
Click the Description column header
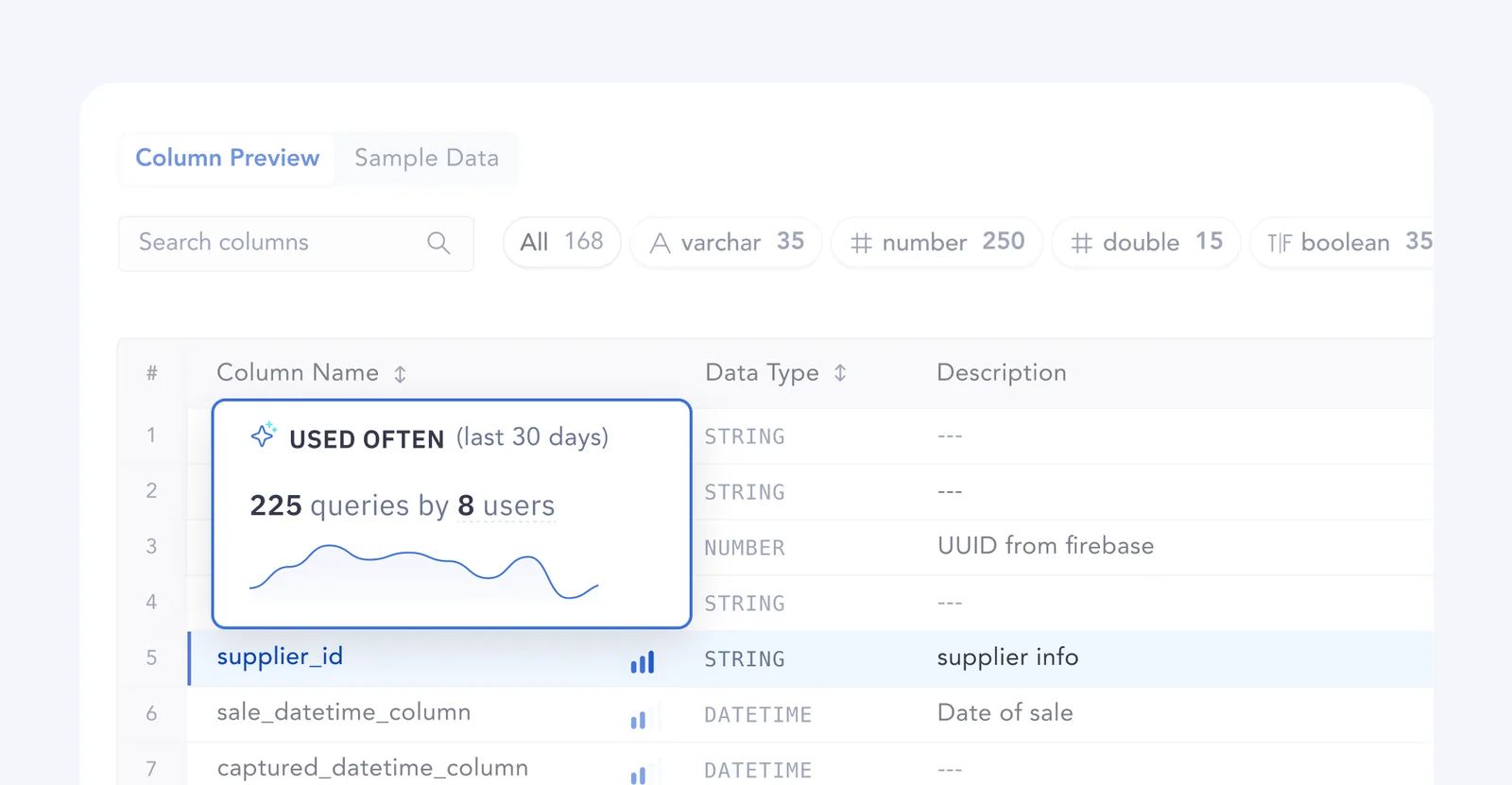[1002, 373]
